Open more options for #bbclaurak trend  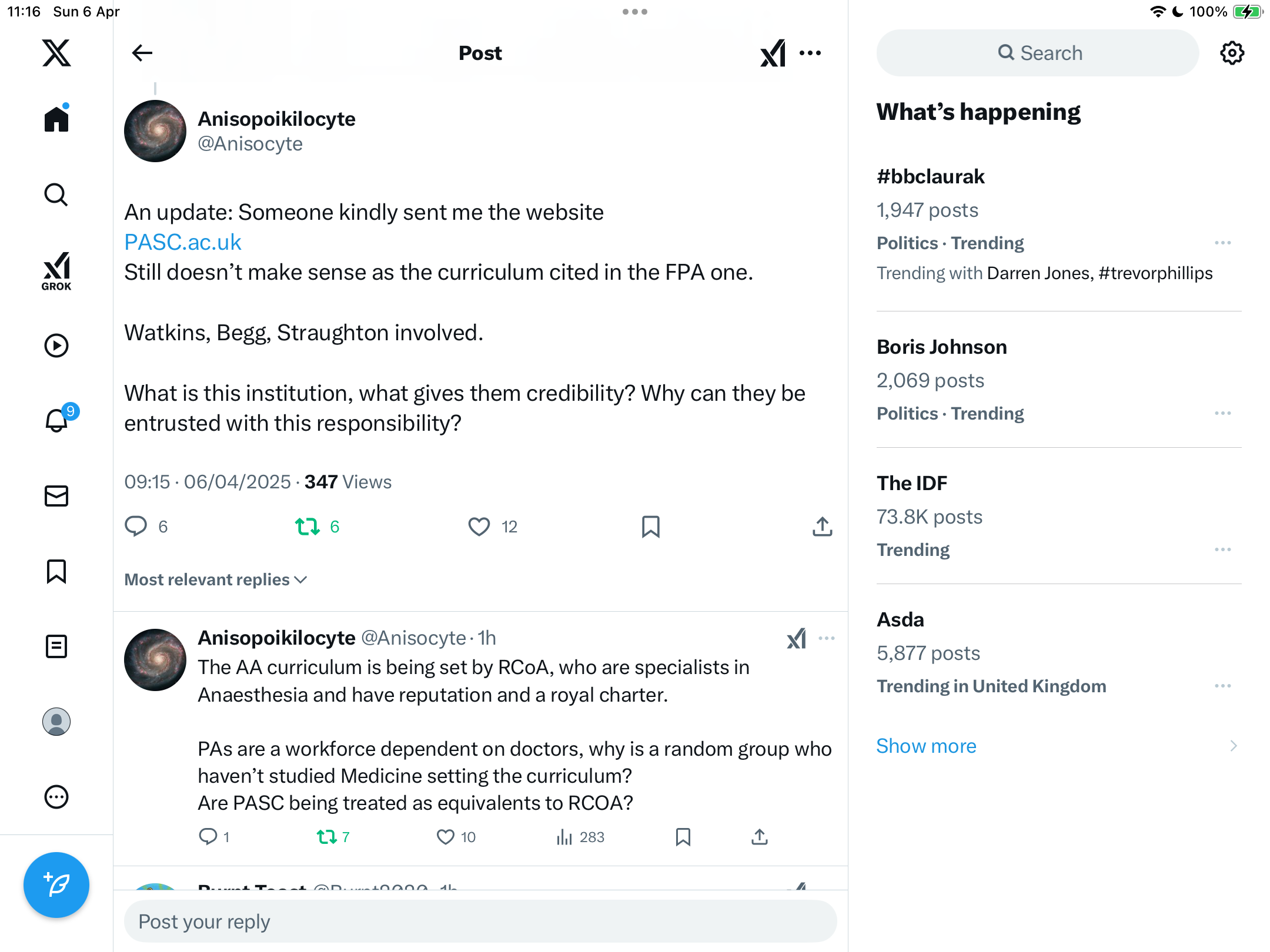point(1223,243)
